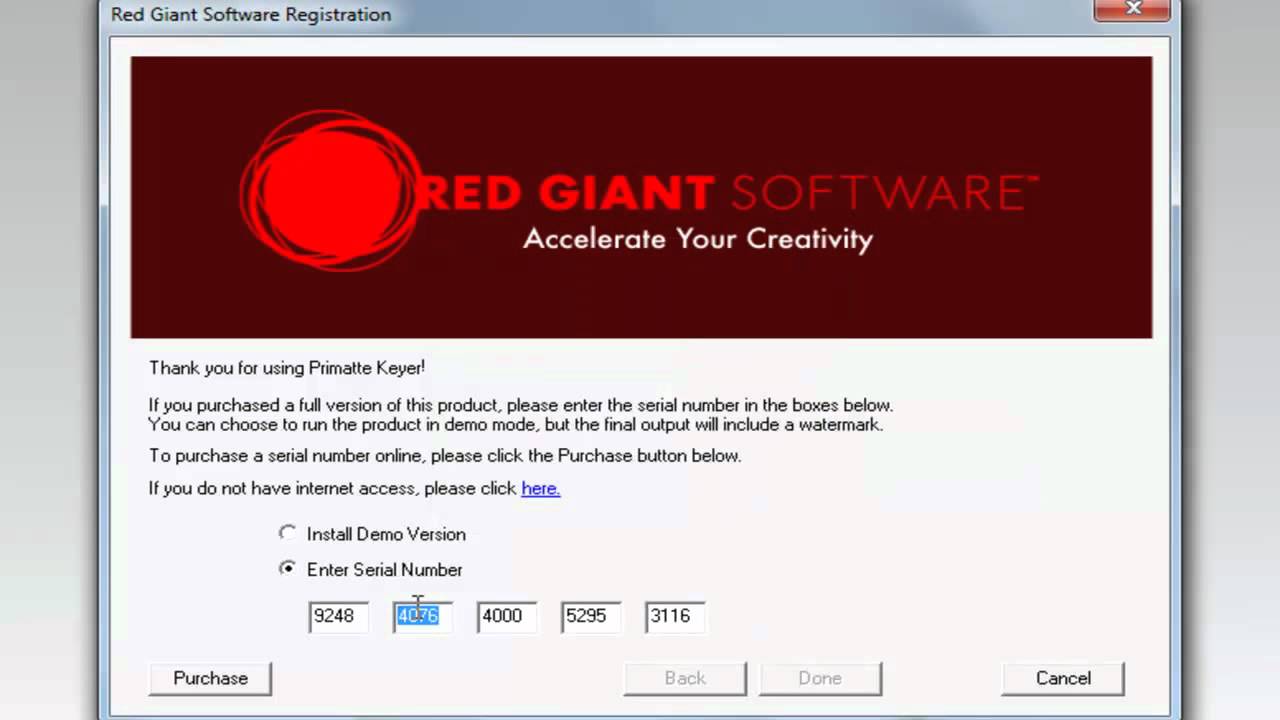Click the Red Giant Software Registration title text
Viewport: 1280px width, 720px height.
coord(251,14)
